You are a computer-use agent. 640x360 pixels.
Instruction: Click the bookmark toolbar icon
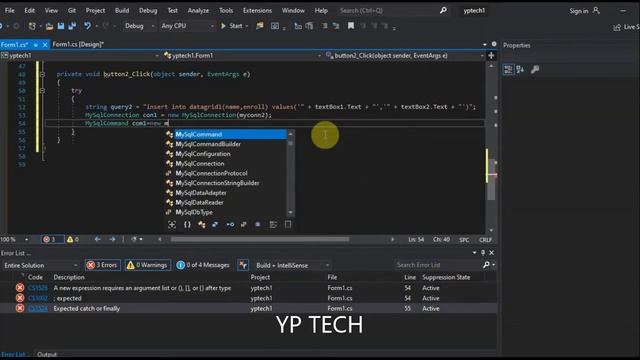point(351,26)
